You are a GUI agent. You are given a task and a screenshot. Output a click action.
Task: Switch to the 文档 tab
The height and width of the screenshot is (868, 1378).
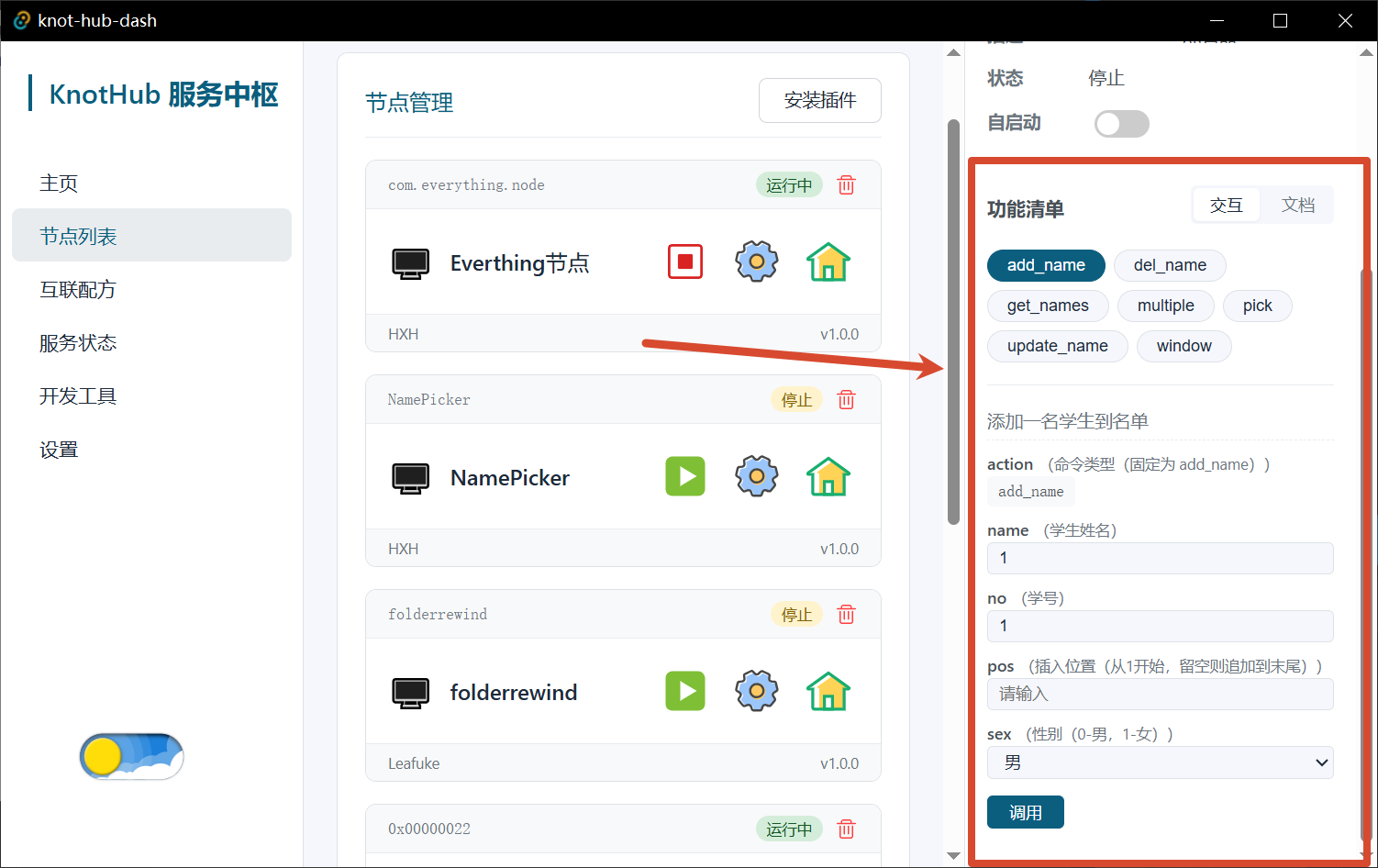tap(1298, 205)
